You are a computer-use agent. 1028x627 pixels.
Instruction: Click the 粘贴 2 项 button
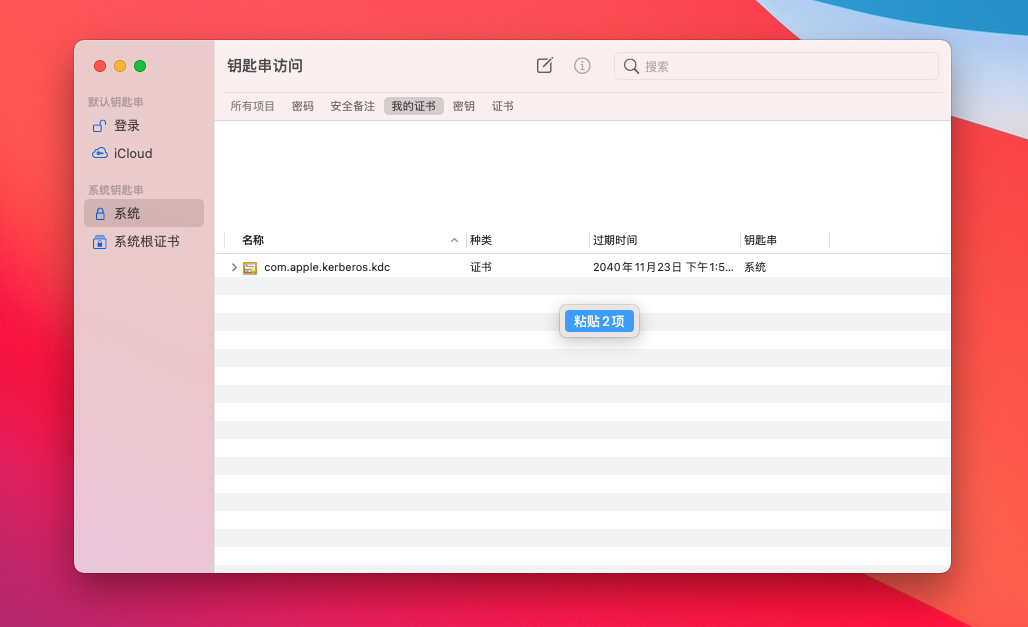point(599,321)
